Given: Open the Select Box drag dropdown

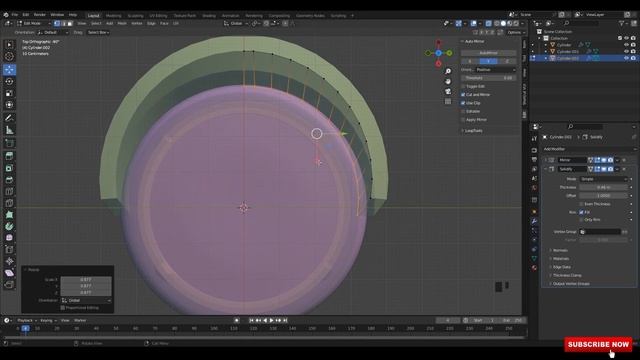Looking at the screenshot, I should pyautogui.click(x=98, y=32).
